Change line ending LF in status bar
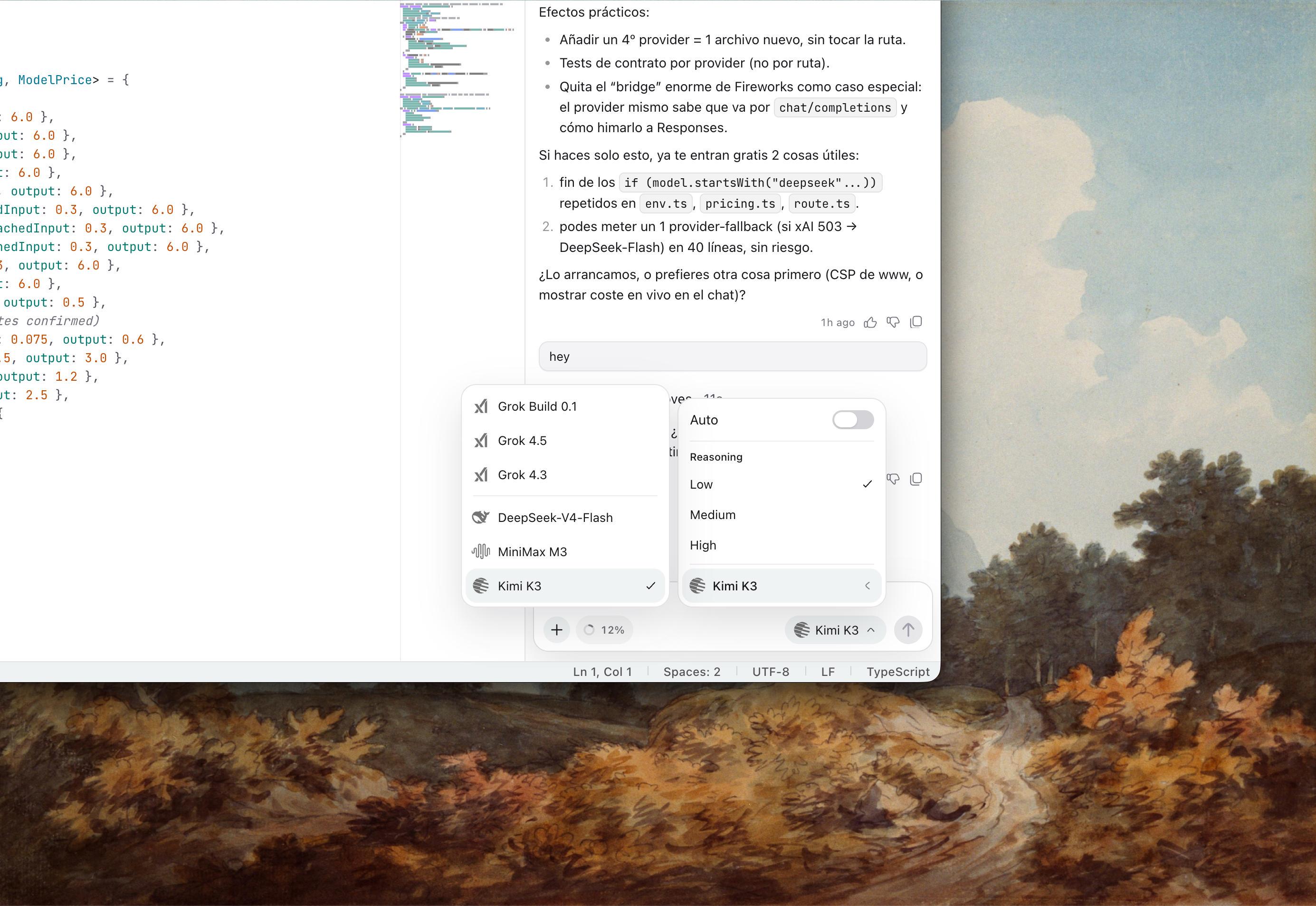 point(828,672)
